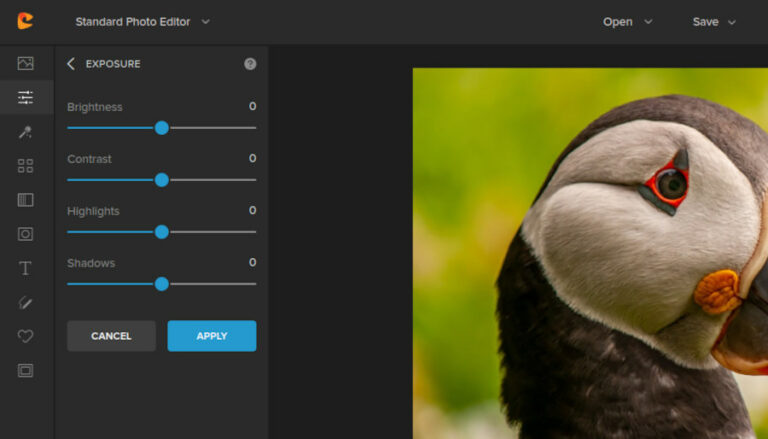The image size is (768, 439).
Task: Open the masks camera-frame icon
Action: (25, 234)
